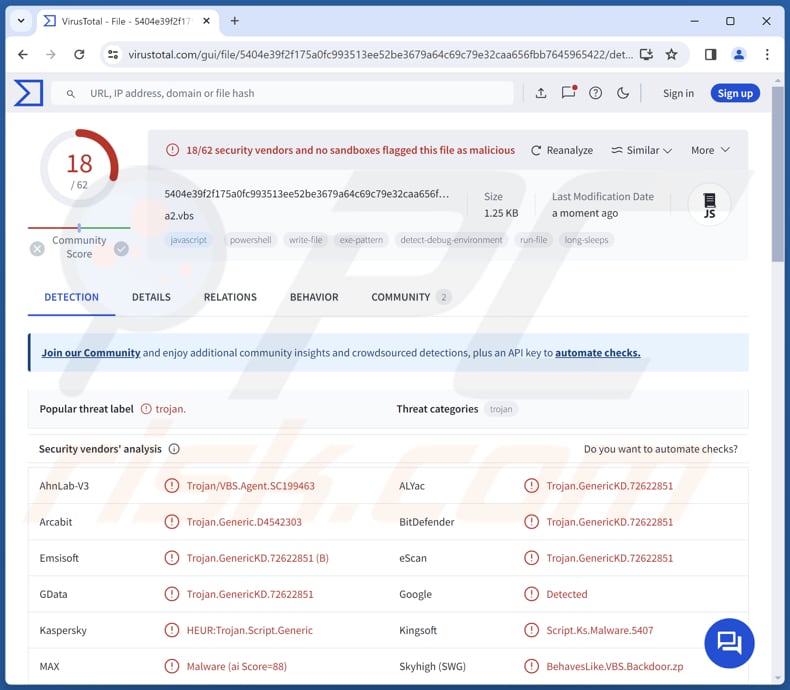Image resolution: width=790 pixels, height=690 pixels.
Task: Open the browser tab search chevron
Action: coord(21,20)
